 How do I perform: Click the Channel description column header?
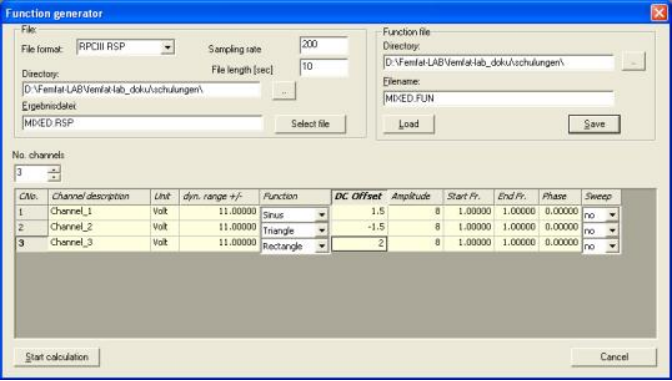pyautogui.click(x=99, y=196)
